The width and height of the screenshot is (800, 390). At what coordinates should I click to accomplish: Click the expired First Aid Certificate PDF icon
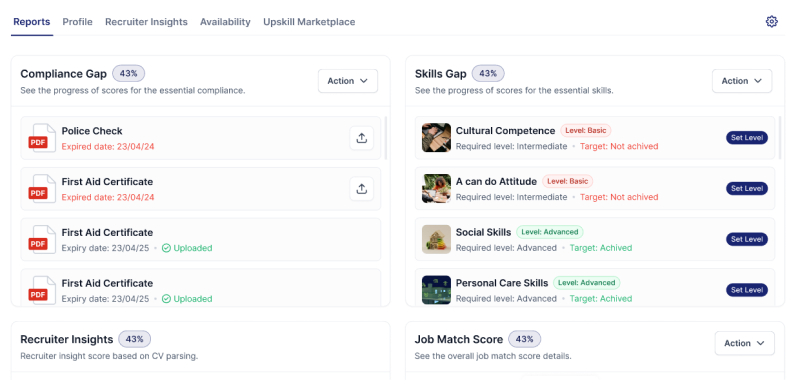[42, 189]
